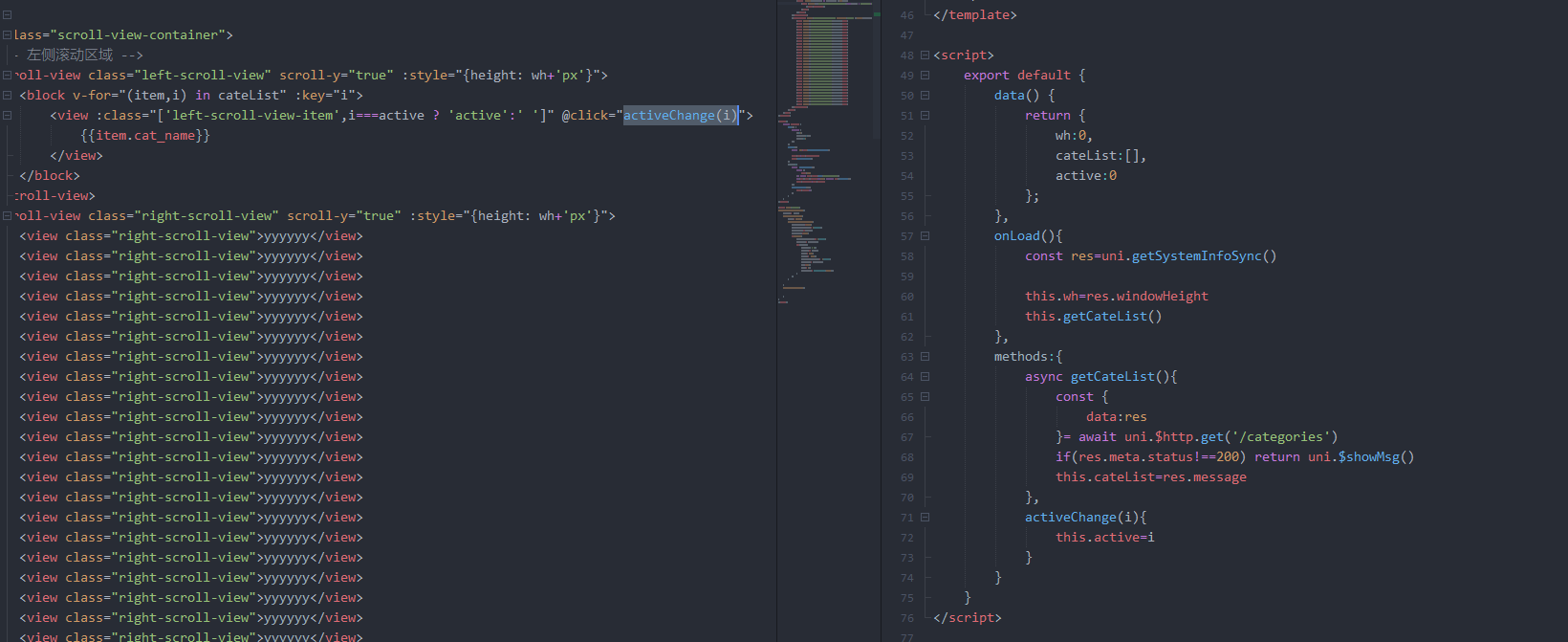Click line number 59 in the gutter
This screenshot has height=642, width=1568.
(907, 277)
